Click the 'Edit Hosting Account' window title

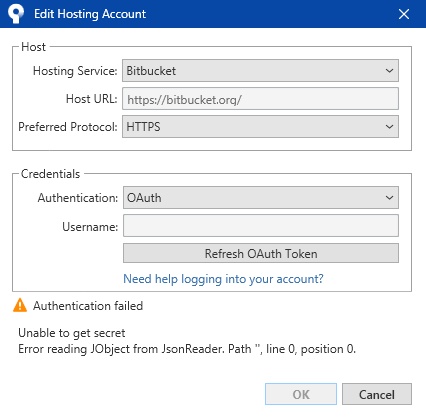pos(90,14)
